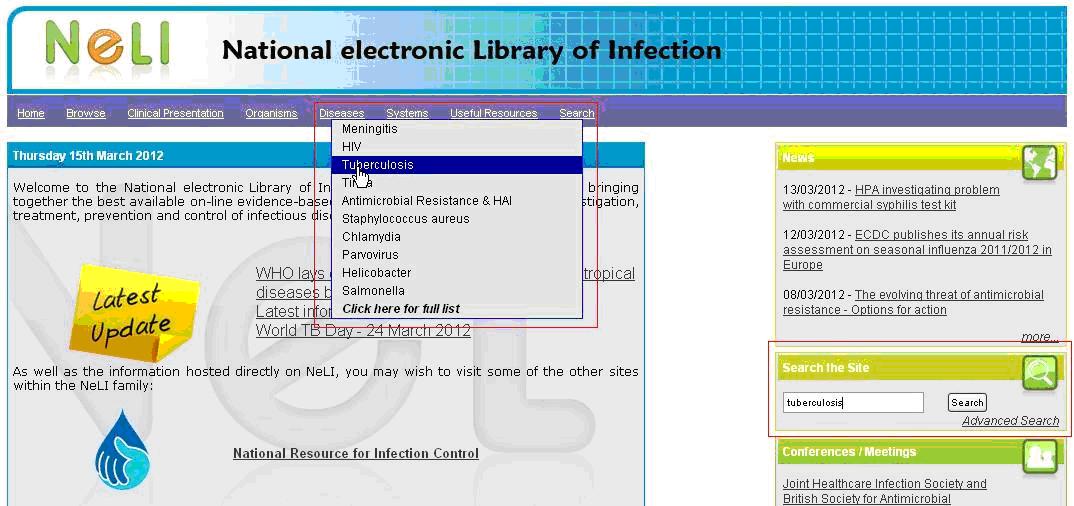This screenshot has width=1074, height=506.
Task: Select Antimicrobial Resistance & HAI entry
Action: click(426, 201)
